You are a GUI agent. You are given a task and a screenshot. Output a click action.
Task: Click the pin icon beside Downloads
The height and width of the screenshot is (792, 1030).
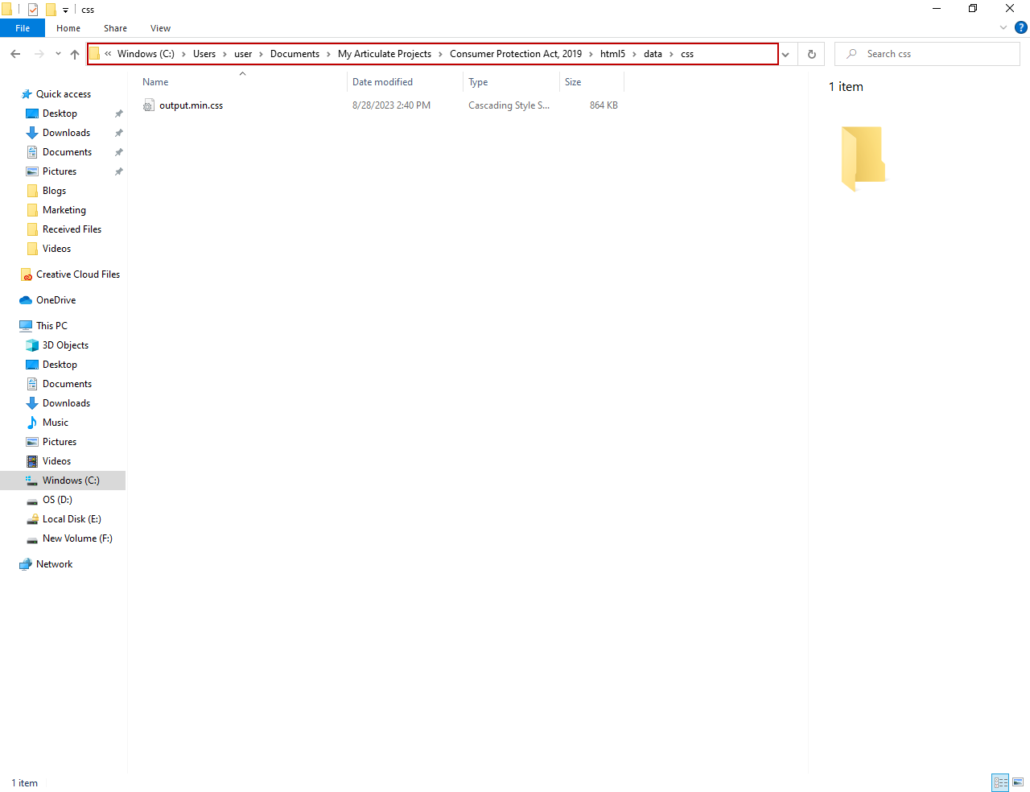(119, 133)
